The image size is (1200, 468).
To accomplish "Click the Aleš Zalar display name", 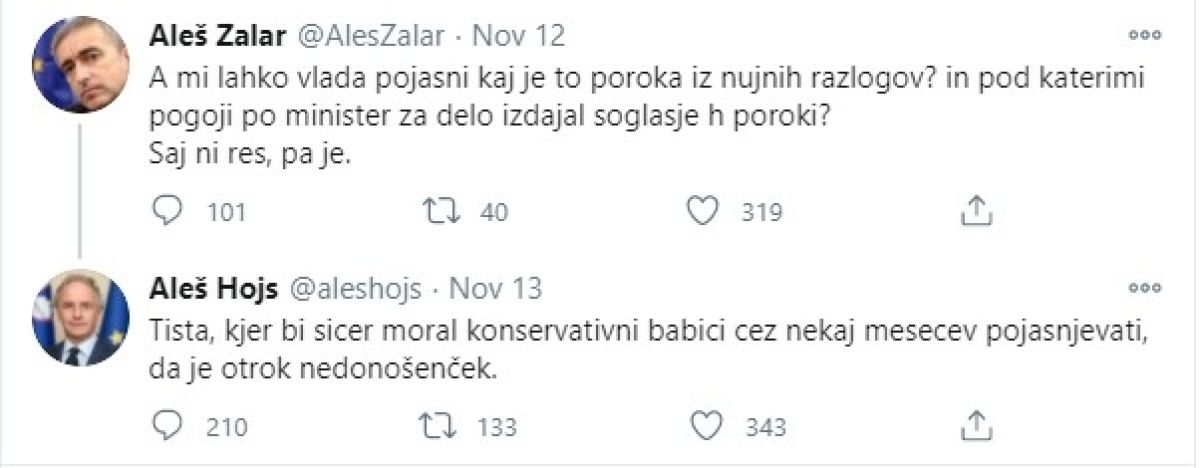I will coord(212,36).
